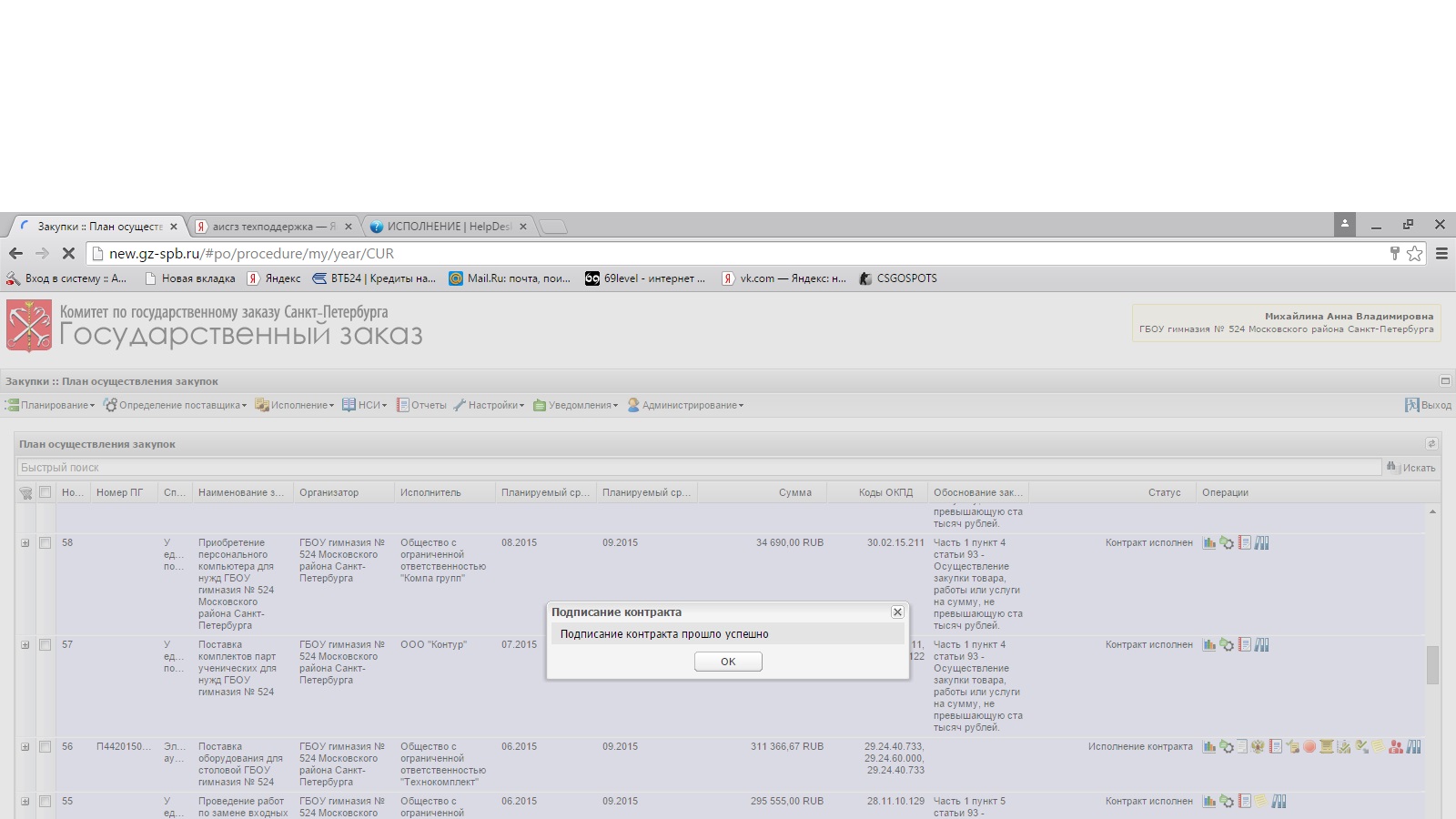
Task: Expand row 58 details
Action: point(25,543)
